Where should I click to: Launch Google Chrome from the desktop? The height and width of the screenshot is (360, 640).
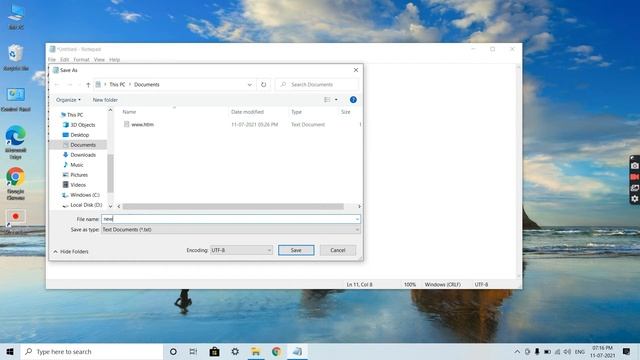click(x=16, y=184)
